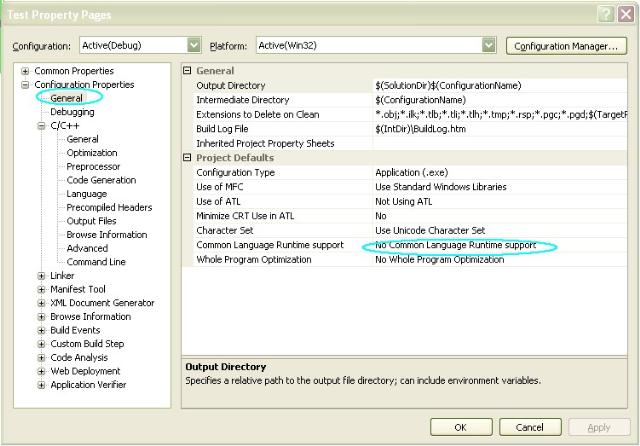Select General under Configuration Properties
640x446 pixels.
[67, 98]
